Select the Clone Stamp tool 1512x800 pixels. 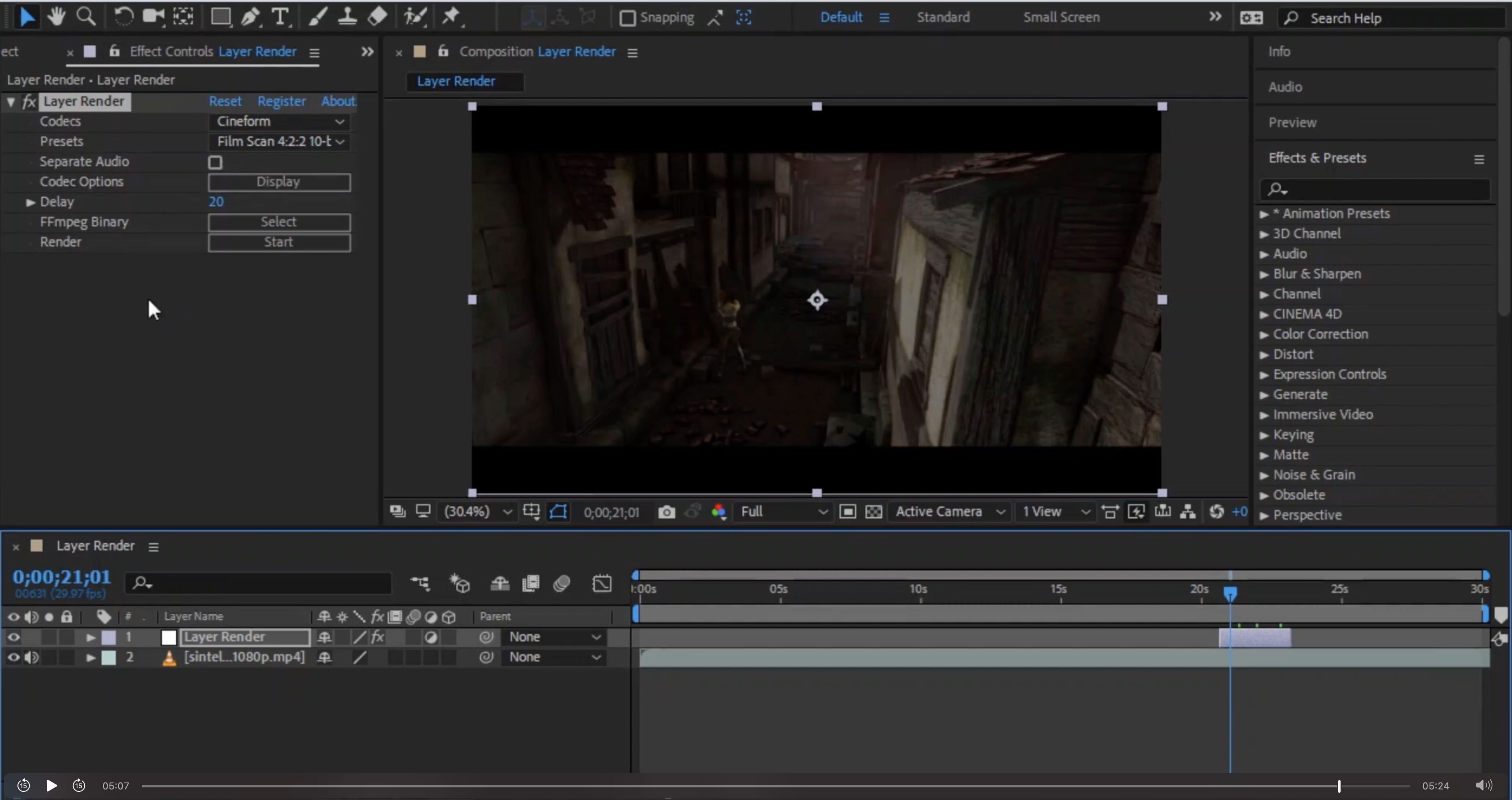[347, 17]
